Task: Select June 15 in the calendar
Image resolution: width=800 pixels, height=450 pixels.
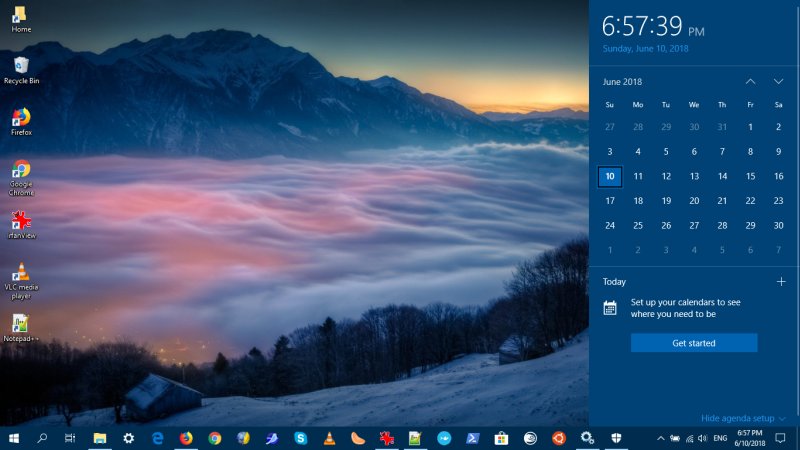Action: (x=750, y=177)
